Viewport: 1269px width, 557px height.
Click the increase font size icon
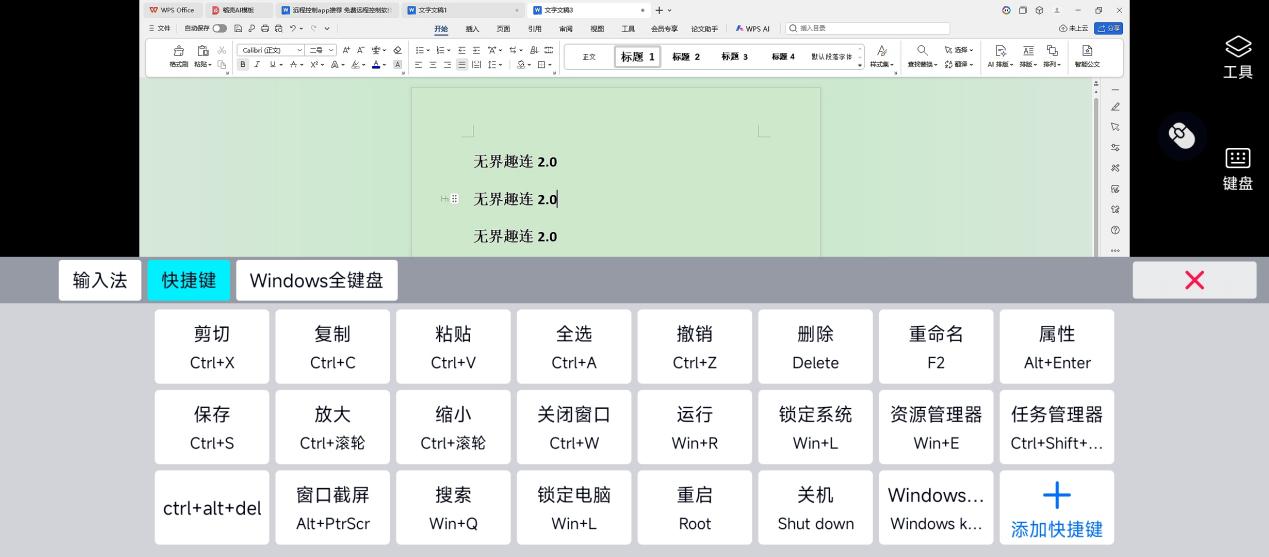(346, 50)
